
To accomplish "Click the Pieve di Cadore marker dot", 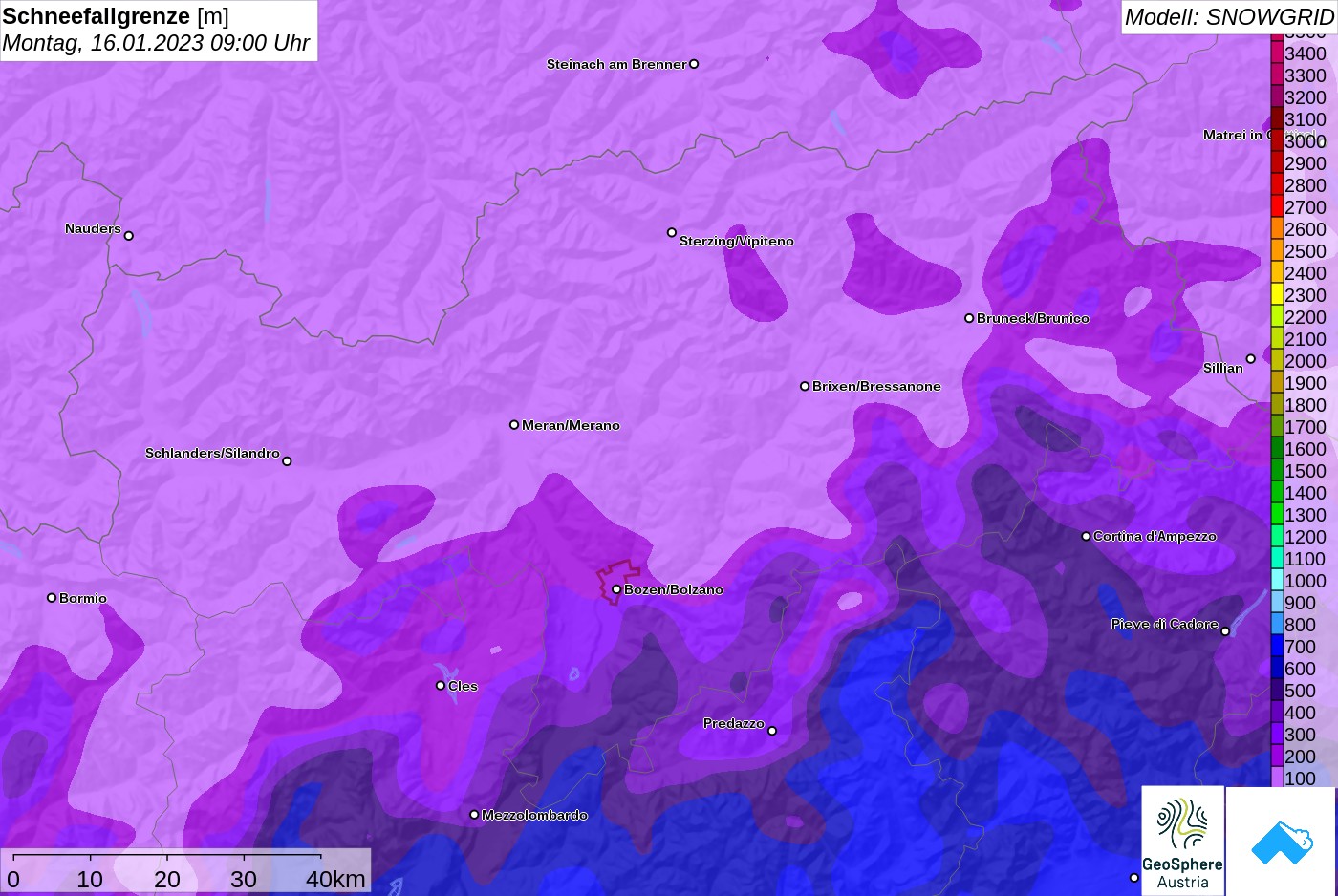I will pyautogui.click(x=1225, y=630).
